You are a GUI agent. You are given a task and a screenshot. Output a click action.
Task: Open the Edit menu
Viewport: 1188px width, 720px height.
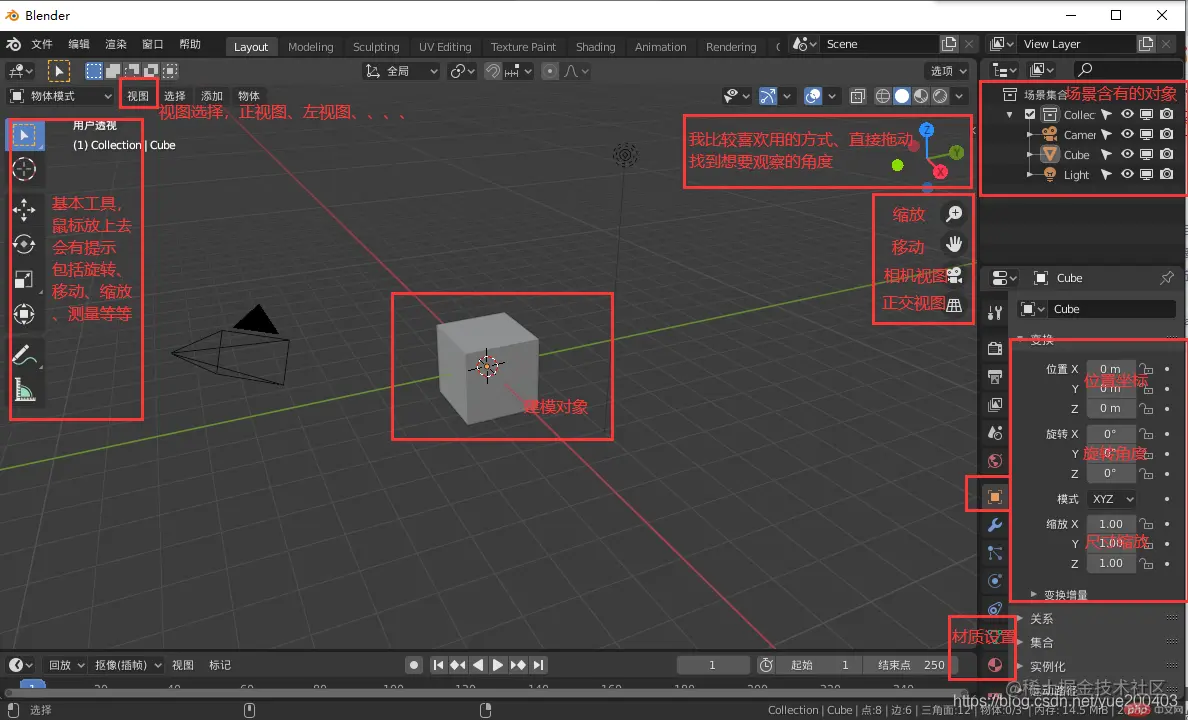tap(79, 45)
